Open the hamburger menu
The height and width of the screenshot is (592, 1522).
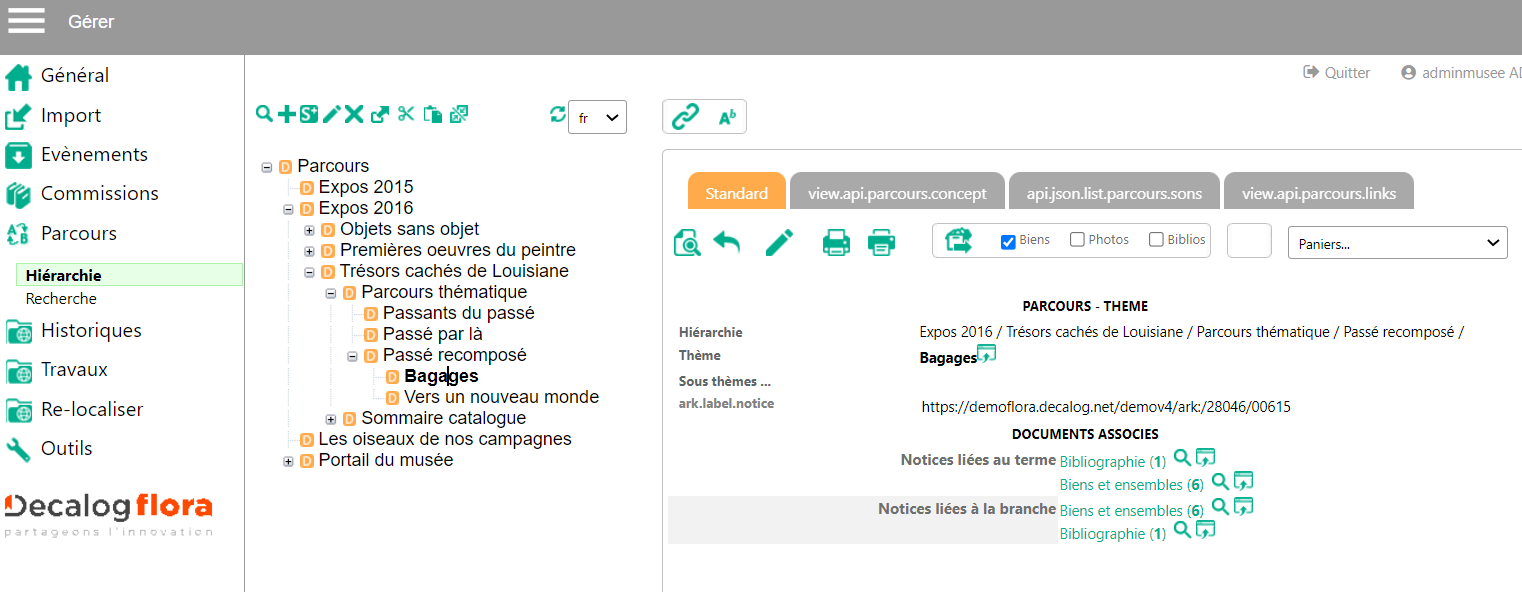[x=27, y=21]
